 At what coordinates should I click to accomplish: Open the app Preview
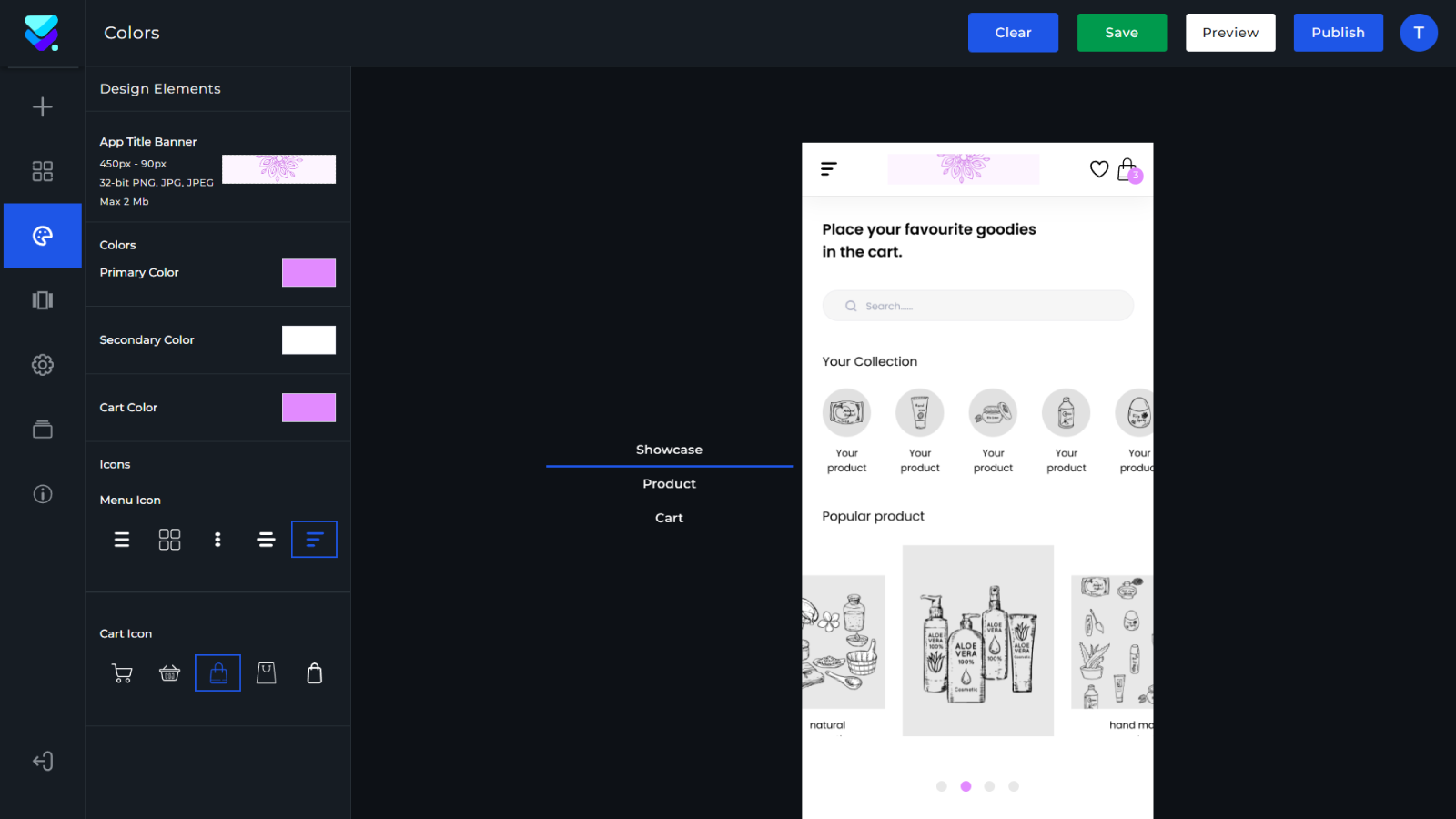point(1229,32)
